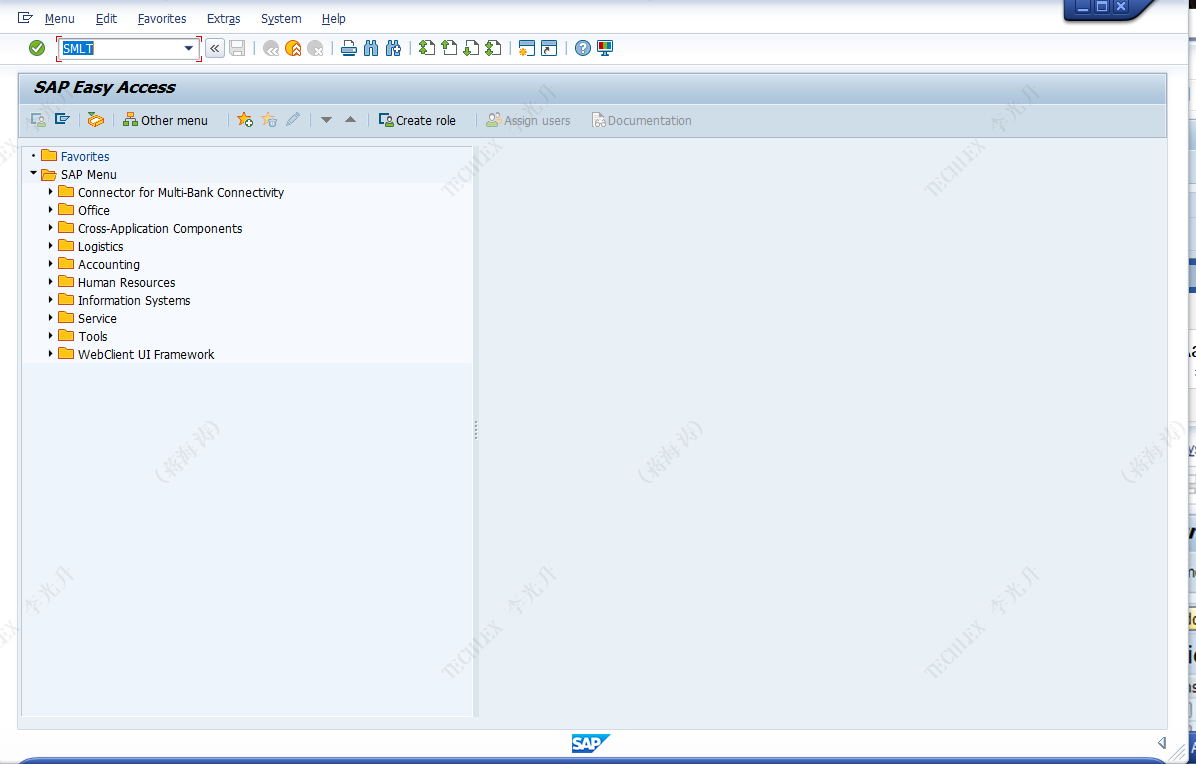Open the Edit menu
Viewport: 1196px width, 764px height.
tap(106, 18)
